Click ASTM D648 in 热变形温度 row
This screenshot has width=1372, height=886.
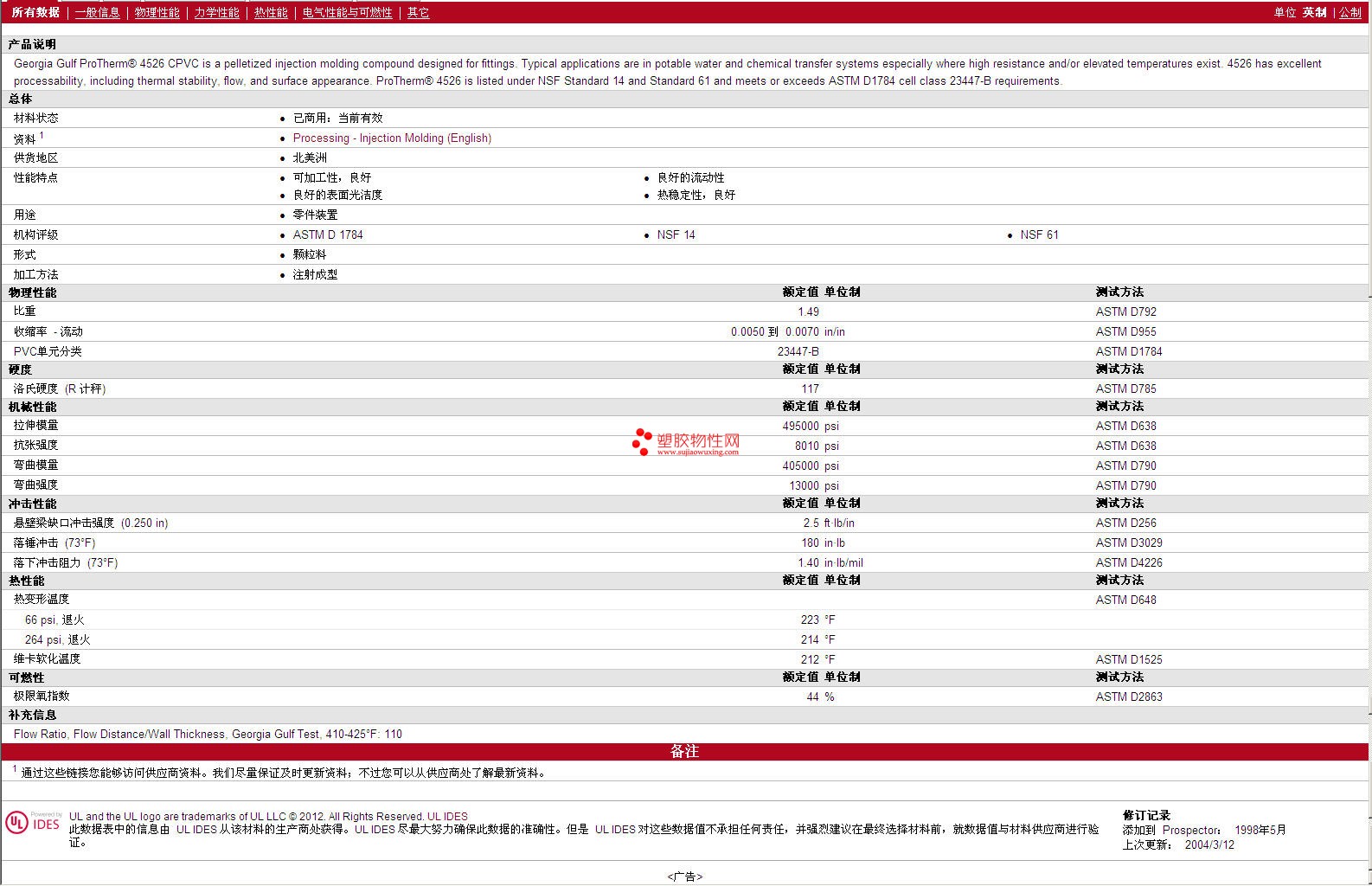pos(1125,600)
